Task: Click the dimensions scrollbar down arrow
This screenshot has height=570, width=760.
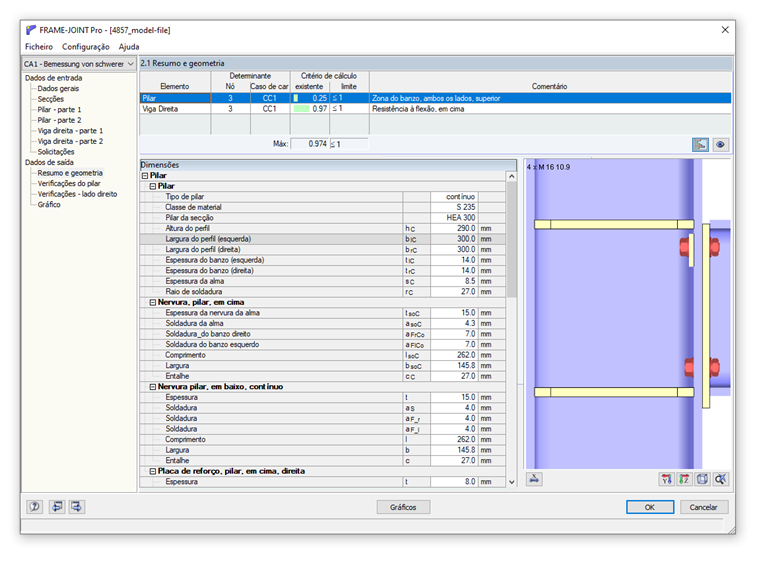Action: [511, 482]
